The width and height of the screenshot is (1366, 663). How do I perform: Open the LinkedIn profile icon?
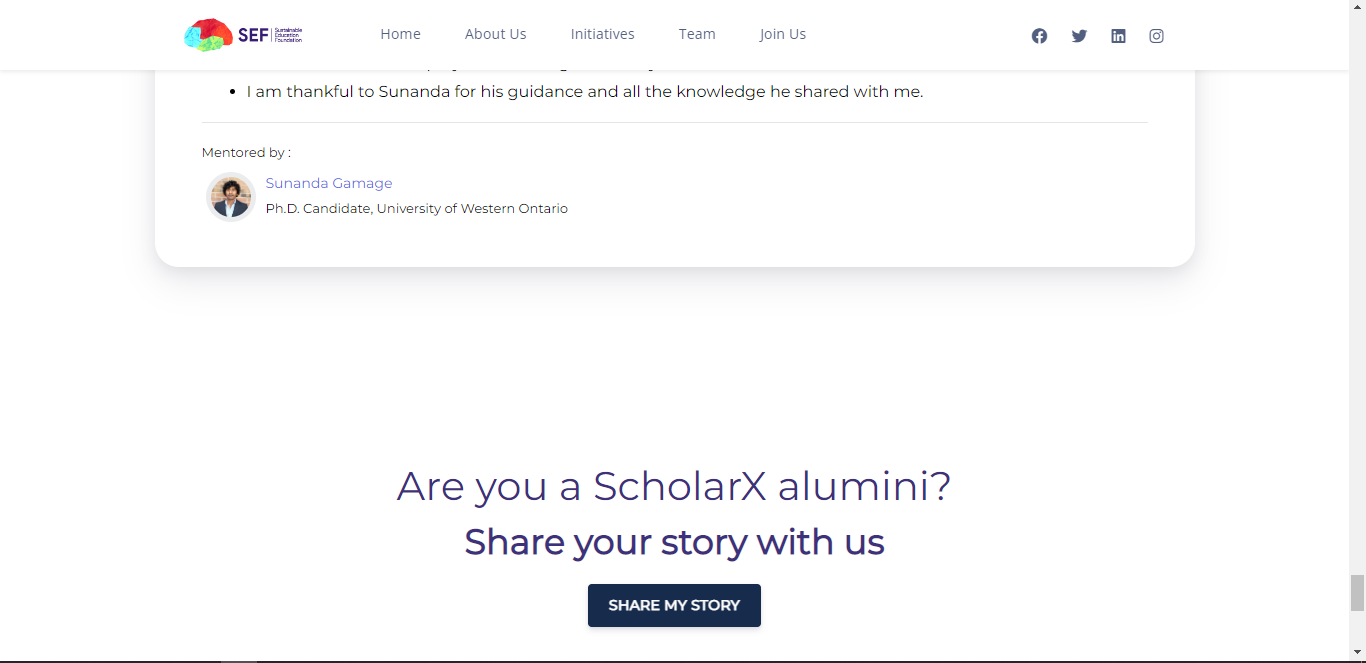(1118, 35)
